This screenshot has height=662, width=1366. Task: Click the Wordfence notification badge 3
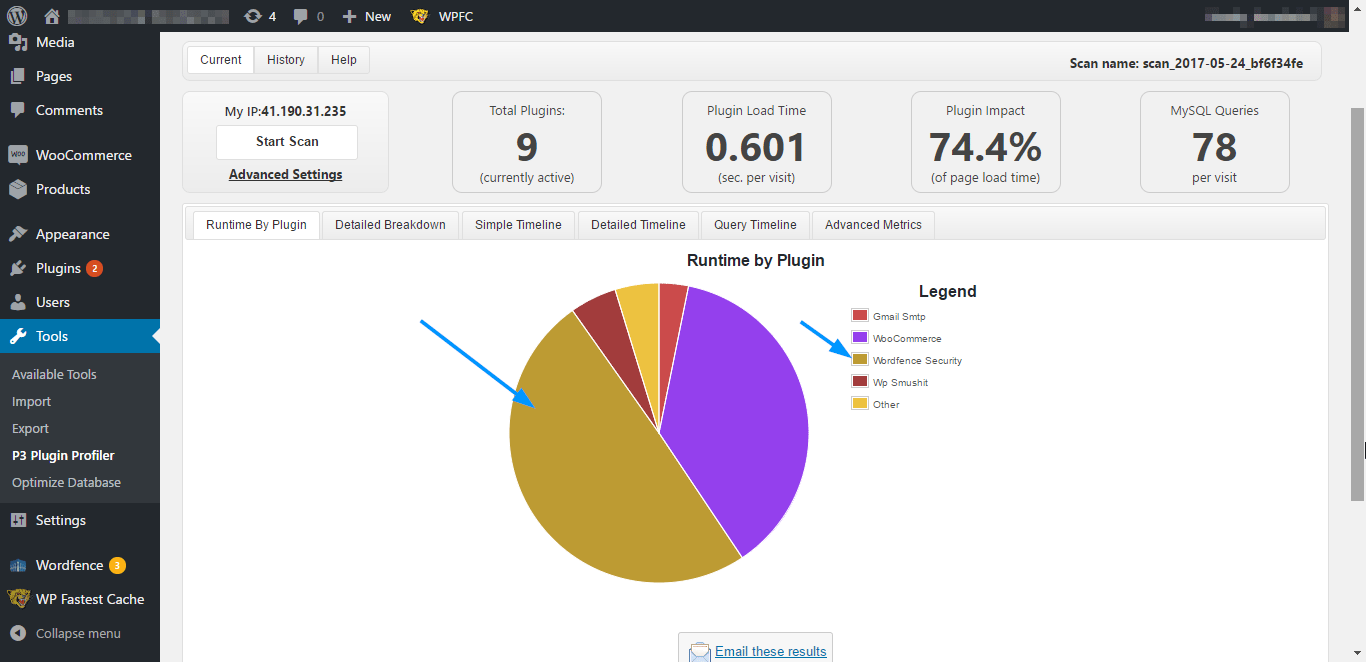117,565
